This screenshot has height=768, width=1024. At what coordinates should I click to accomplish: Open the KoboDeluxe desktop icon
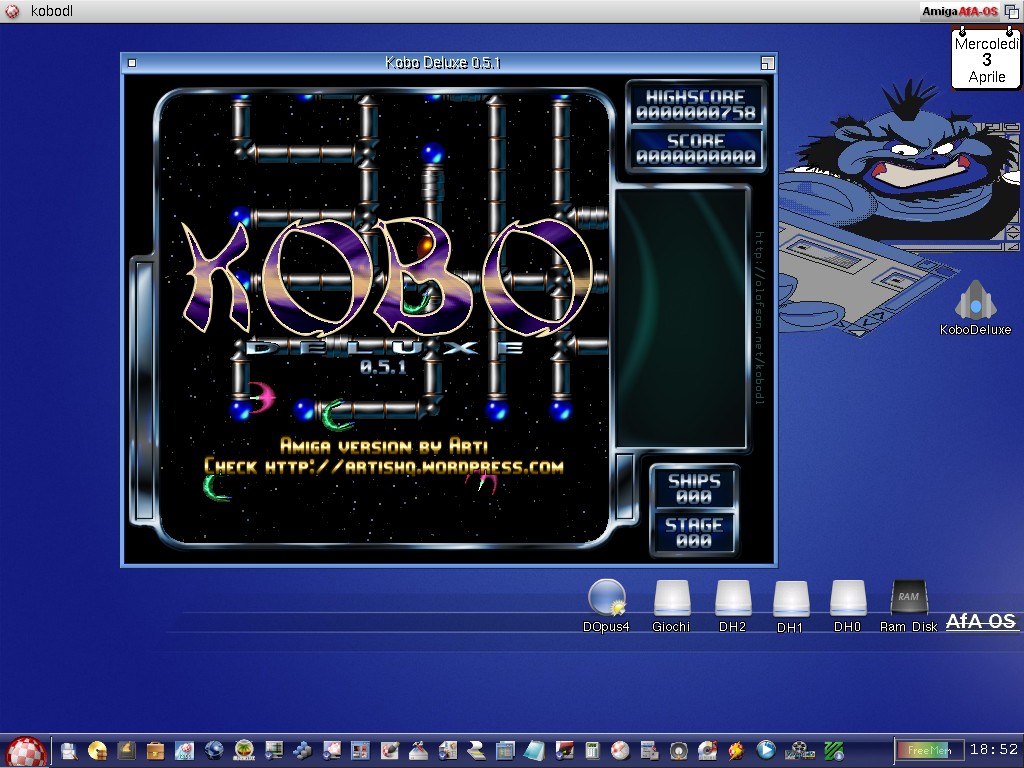tap(975, 303)
